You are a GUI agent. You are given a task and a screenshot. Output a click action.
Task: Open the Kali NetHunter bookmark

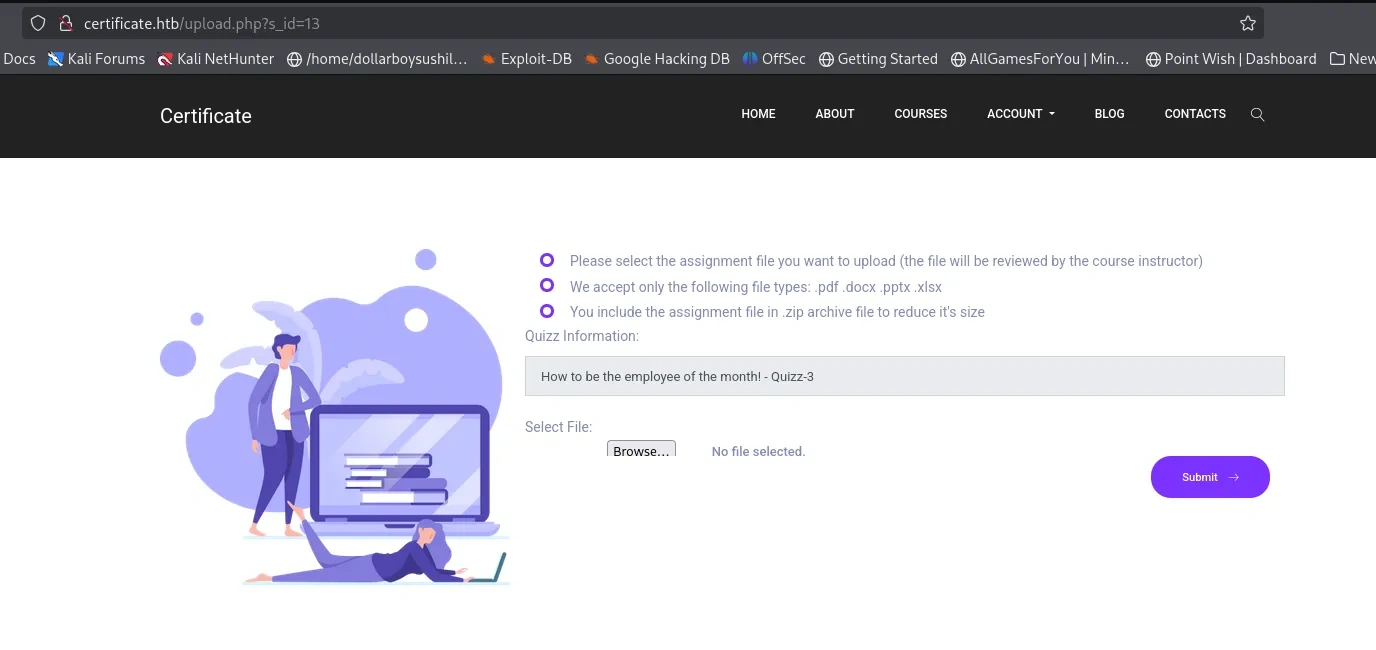pos(215,59)
